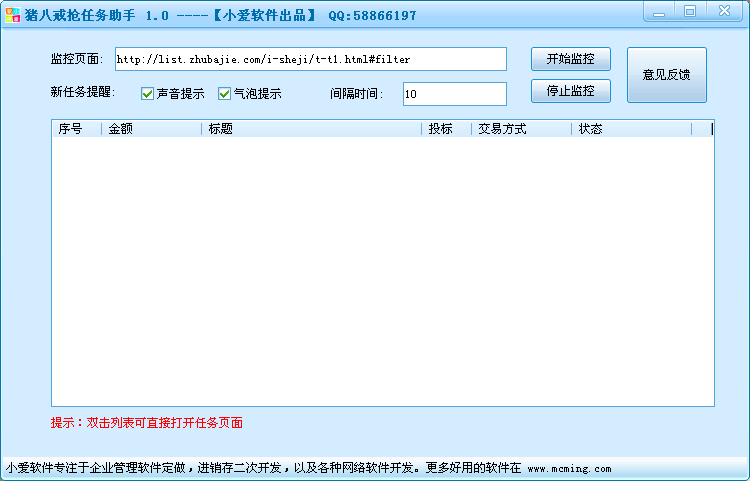Toggle the 声音提示 checkbox
This screenshot has width=750, height=481.
pyautogui.click(x=147, y=94)
